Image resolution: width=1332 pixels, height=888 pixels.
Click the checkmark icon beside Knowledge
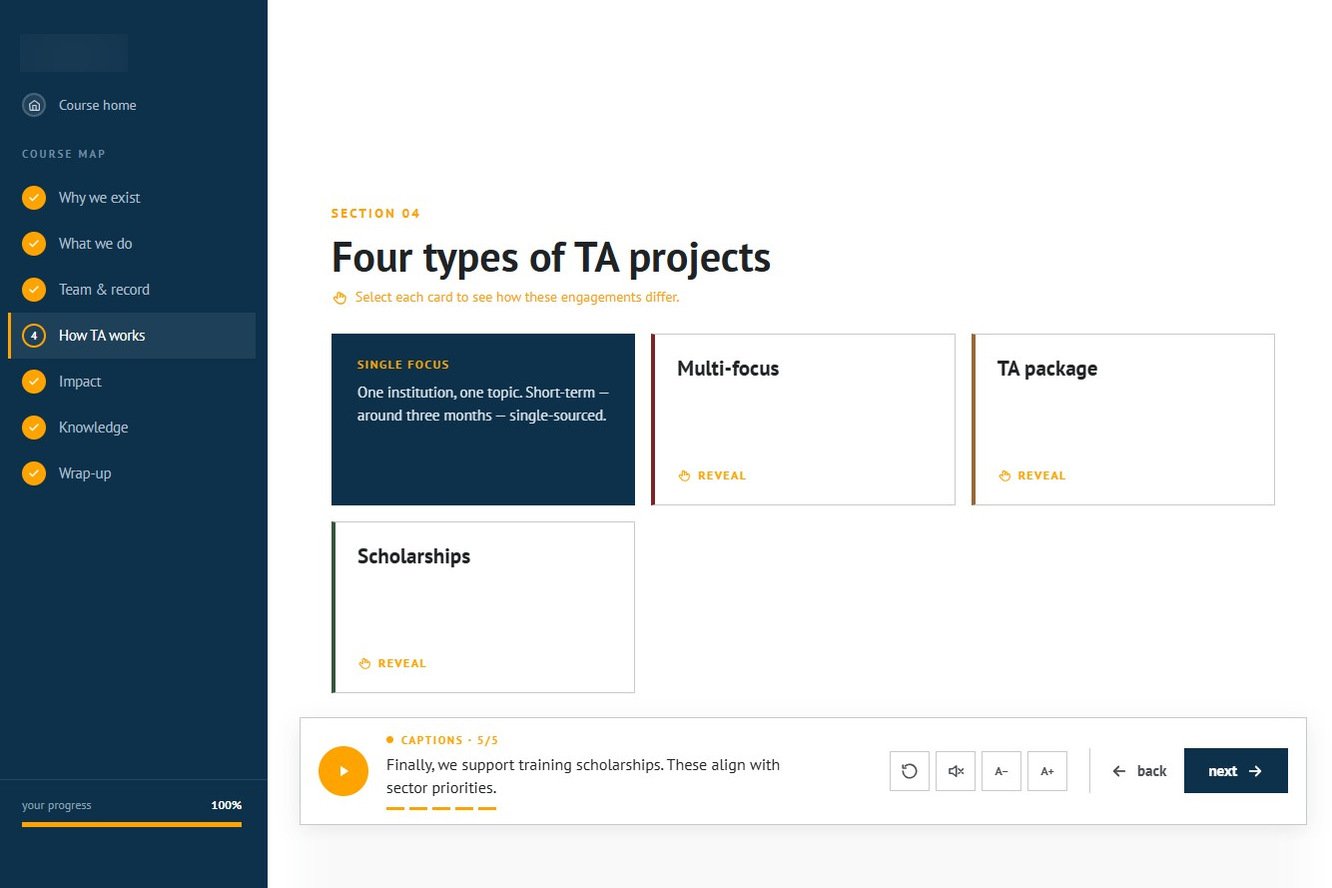34,428
